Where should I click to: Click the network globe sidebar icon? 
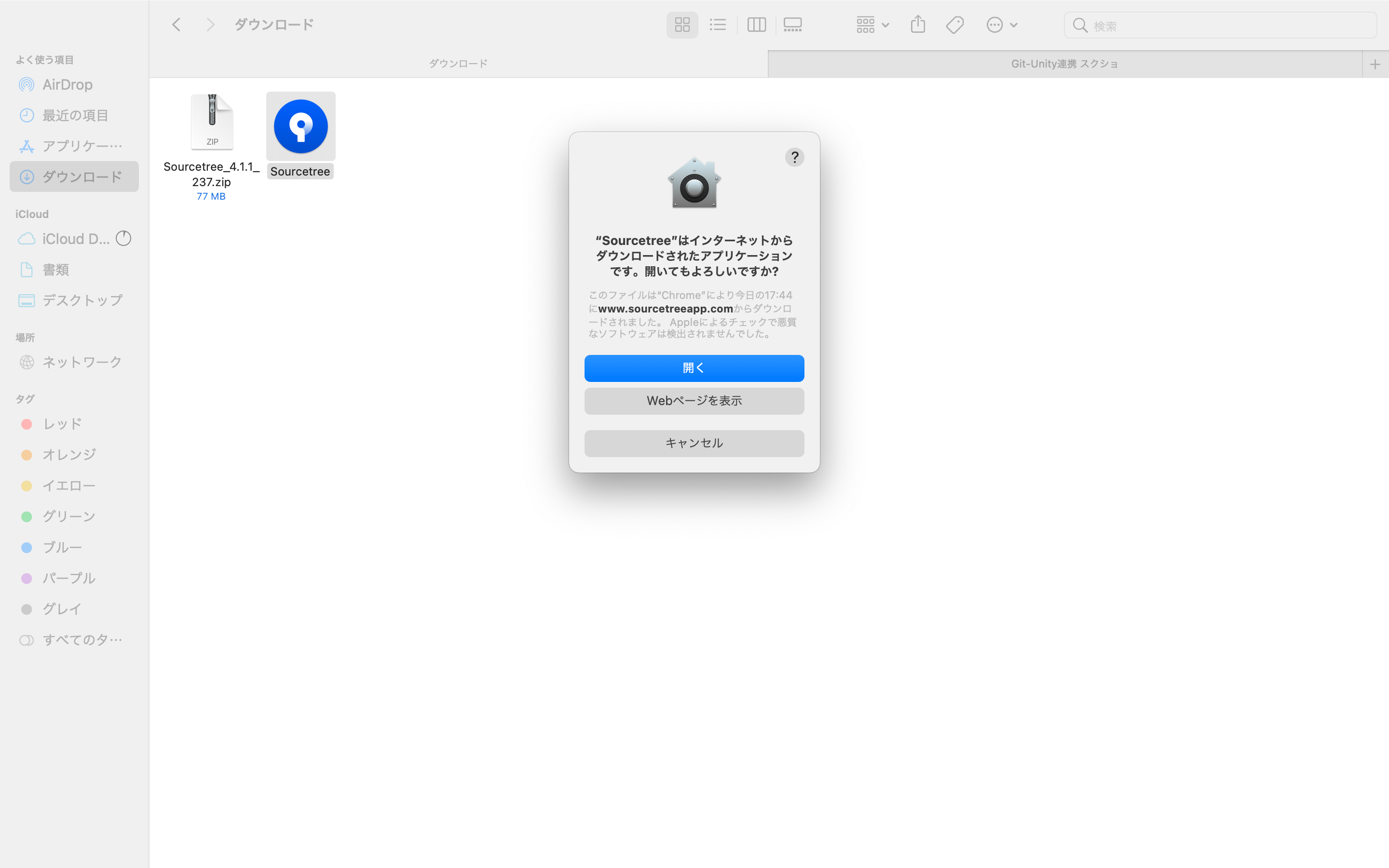coord(27,362)
